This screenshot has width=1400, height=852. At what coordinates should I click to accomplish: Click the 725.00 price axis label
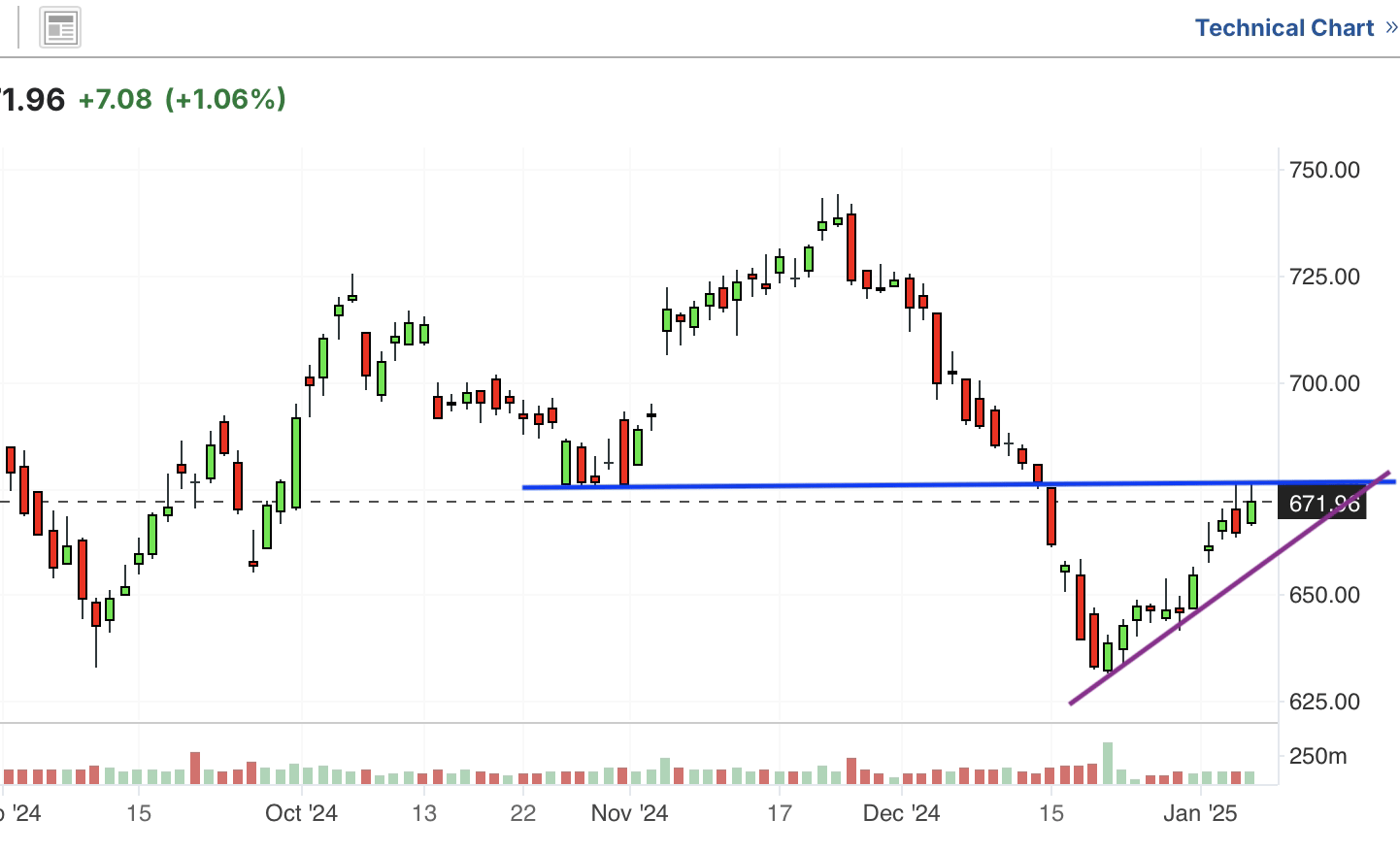pyautogui.click(x=1324, y=277)
